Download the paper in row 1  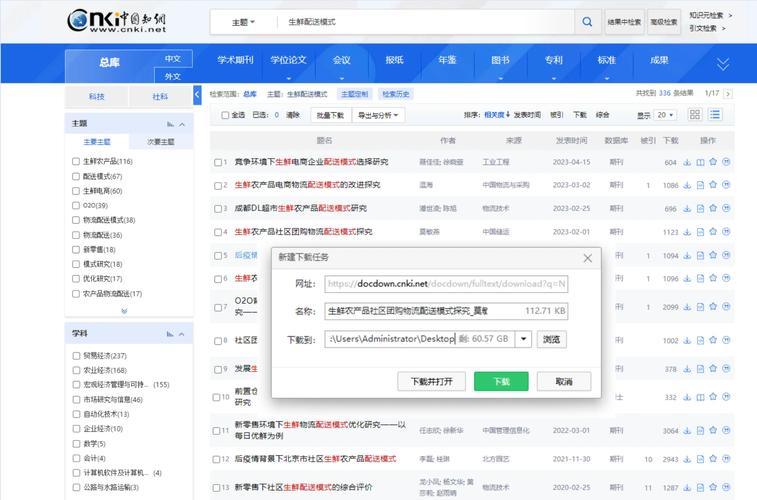pos(687,162)
